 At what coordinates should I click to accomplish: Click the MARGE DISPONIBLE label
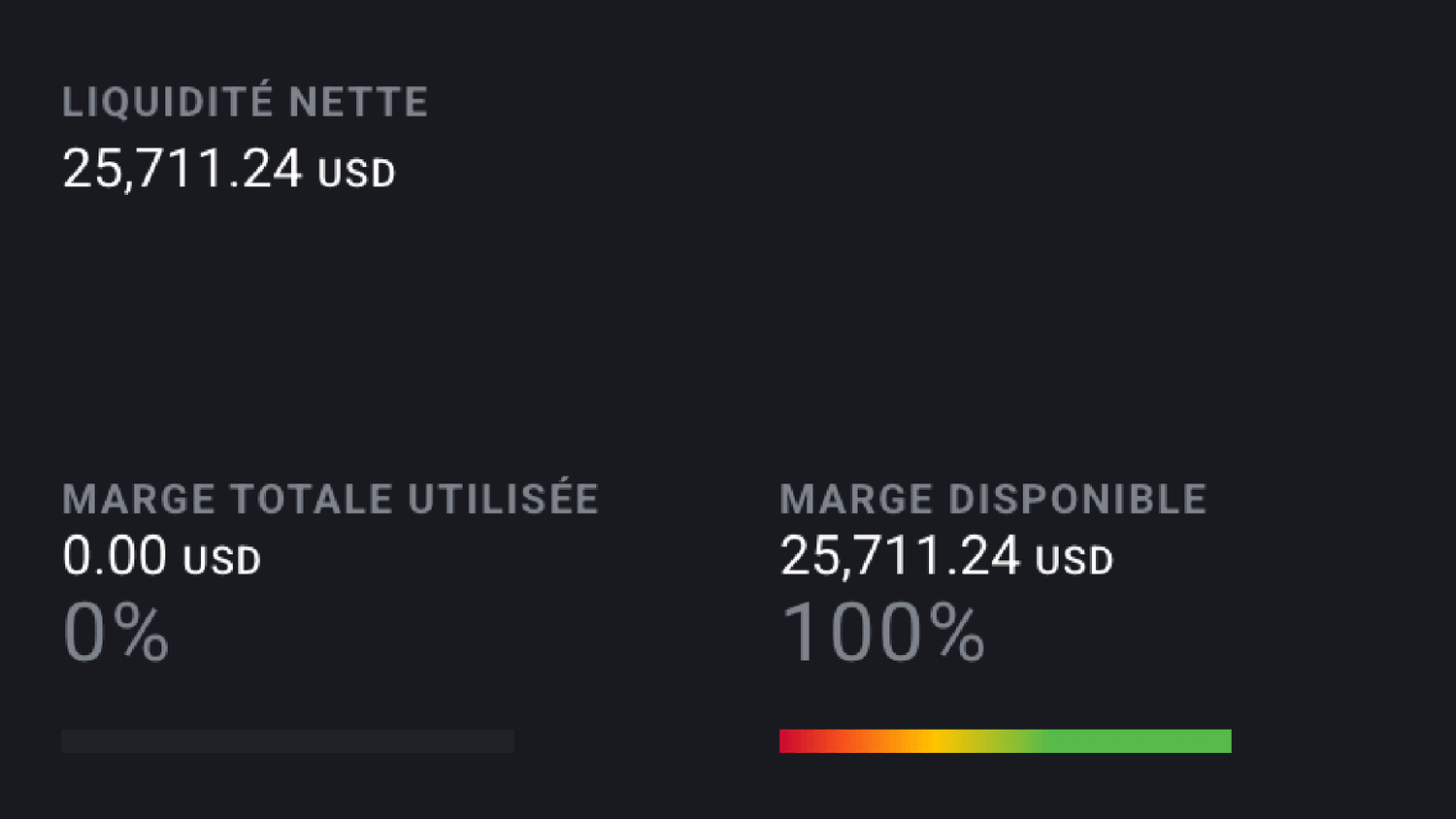click(x=993, y=499)
